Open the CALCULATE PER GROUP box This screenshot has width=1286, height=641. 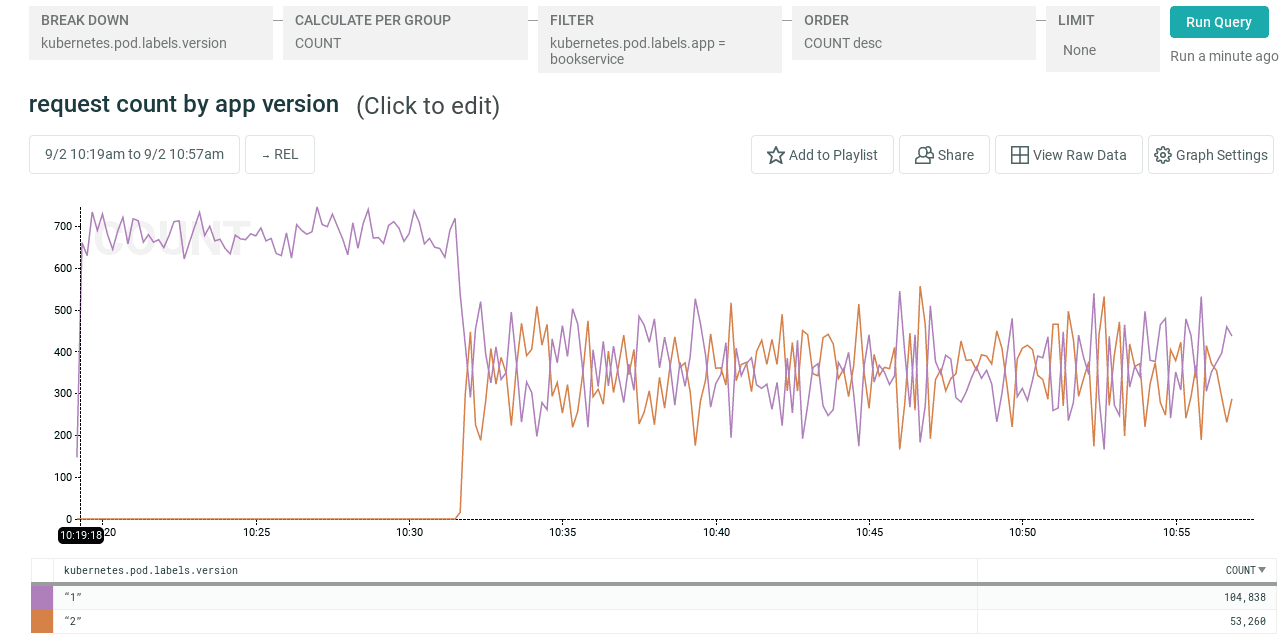click(x=405, y=33)
